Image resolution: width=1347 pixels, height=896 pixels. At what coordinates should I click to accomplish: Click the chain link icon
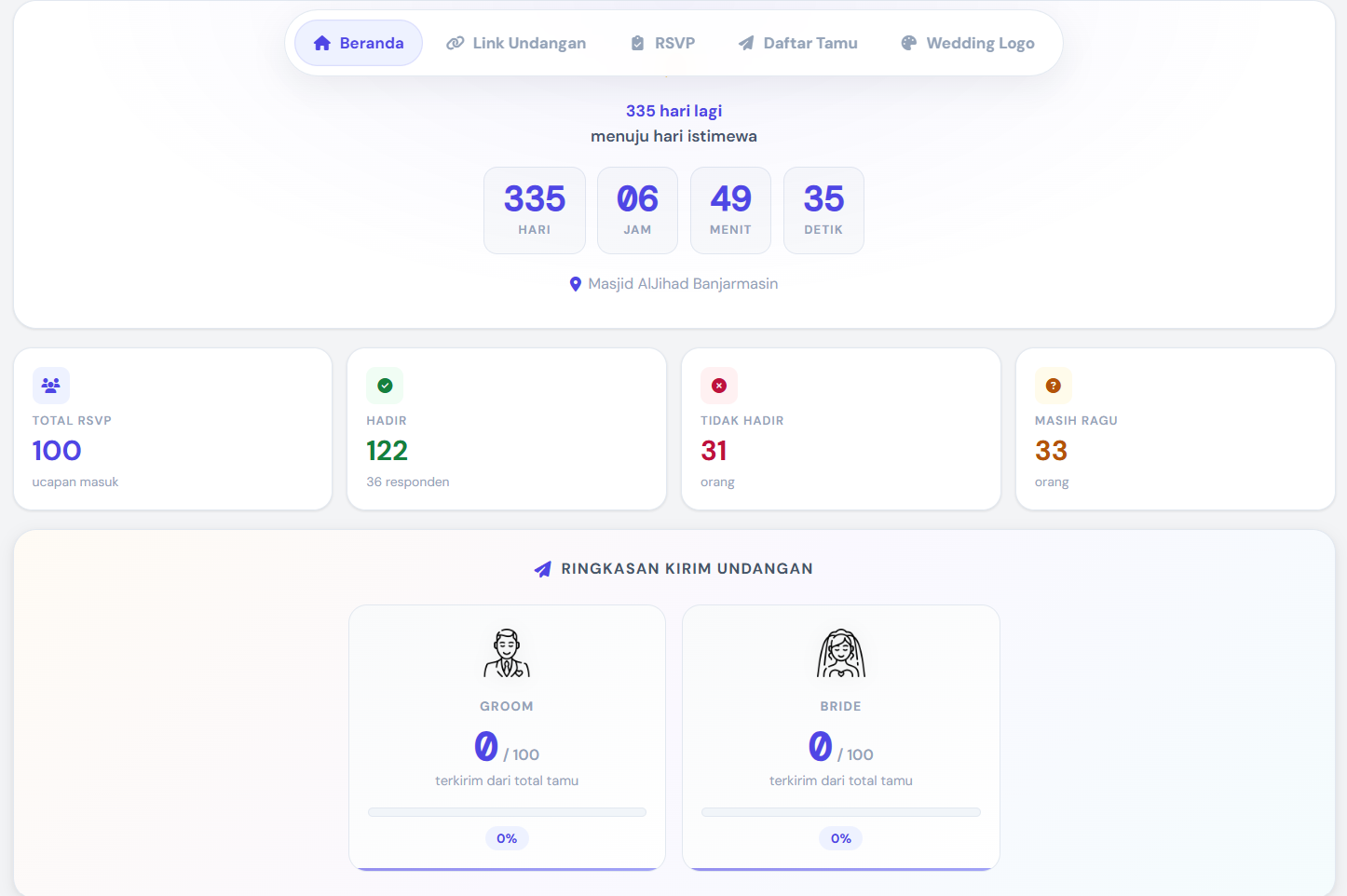tap(456, 43)
